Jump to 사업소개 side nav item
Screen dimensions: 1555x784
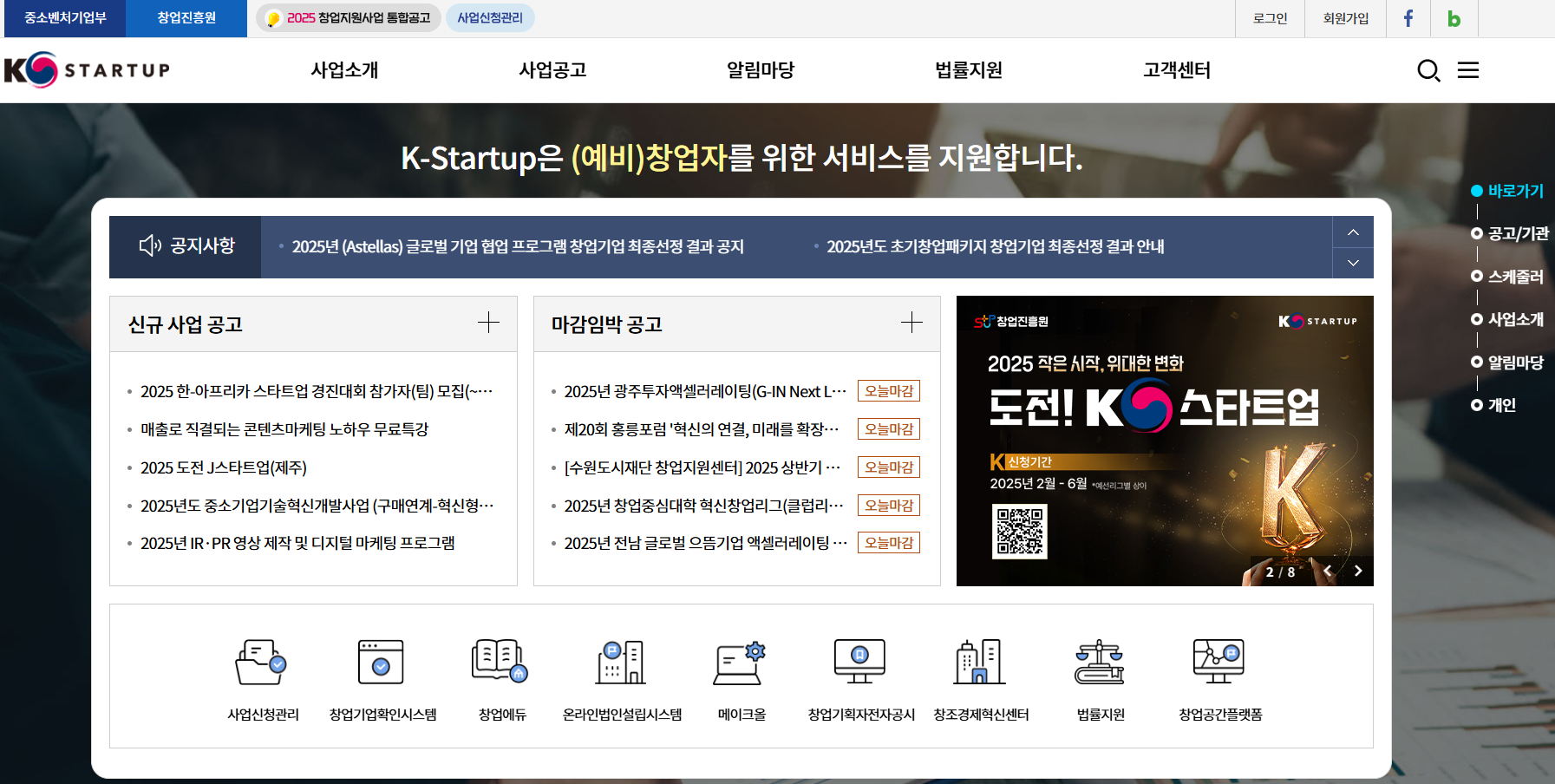click(x=1507, y=319)
